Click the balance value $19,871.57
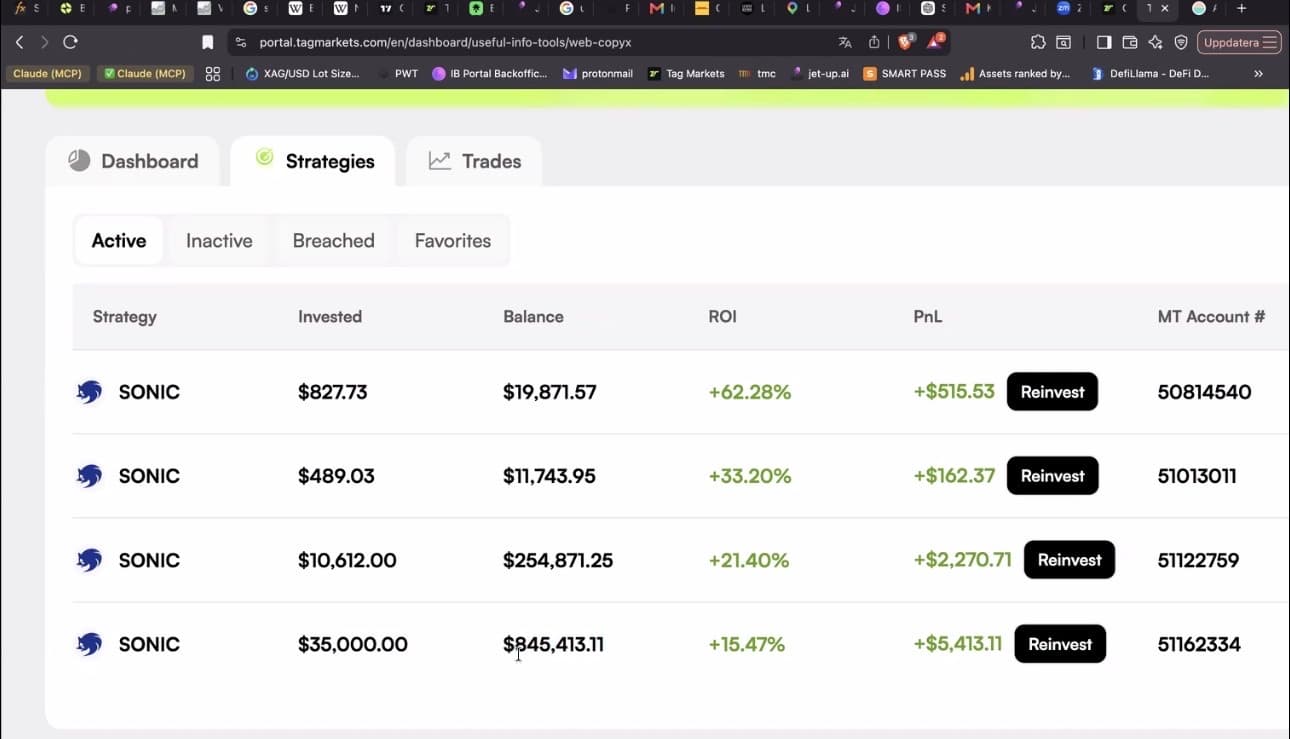 (550, 392)
